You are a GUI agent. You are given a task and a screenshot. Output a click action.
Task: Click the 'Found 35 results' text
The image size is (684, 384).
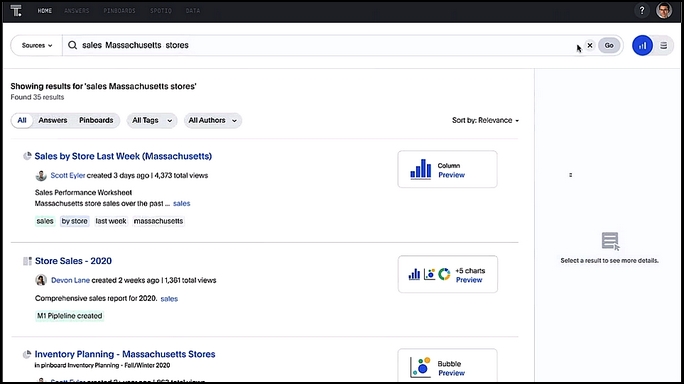click(x=37, y=97)
